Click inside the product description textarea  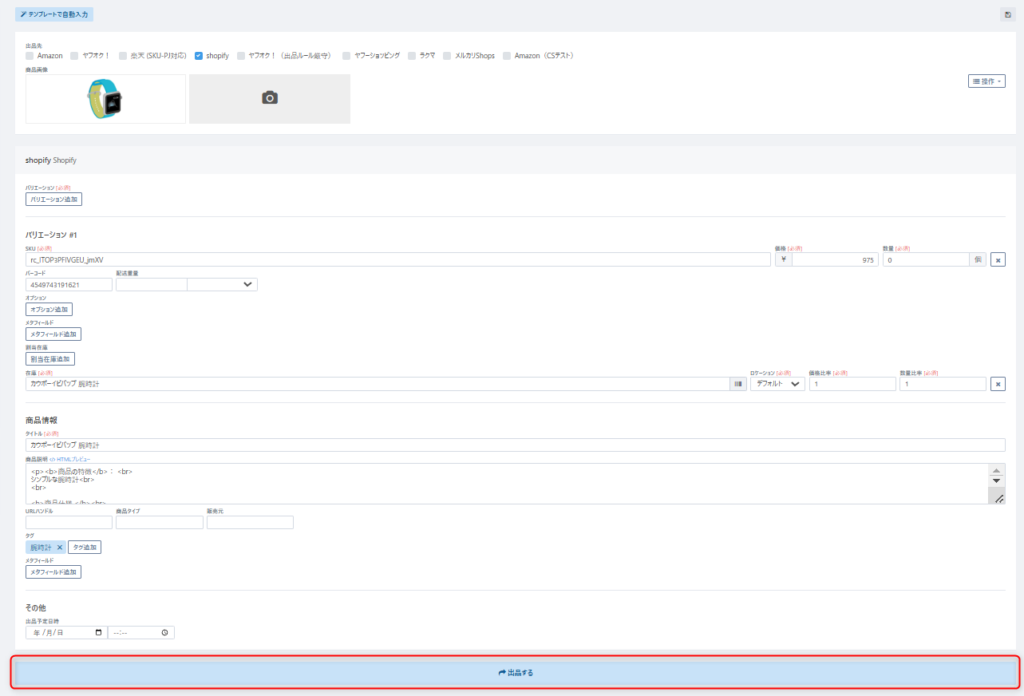(x=507, y=484)
